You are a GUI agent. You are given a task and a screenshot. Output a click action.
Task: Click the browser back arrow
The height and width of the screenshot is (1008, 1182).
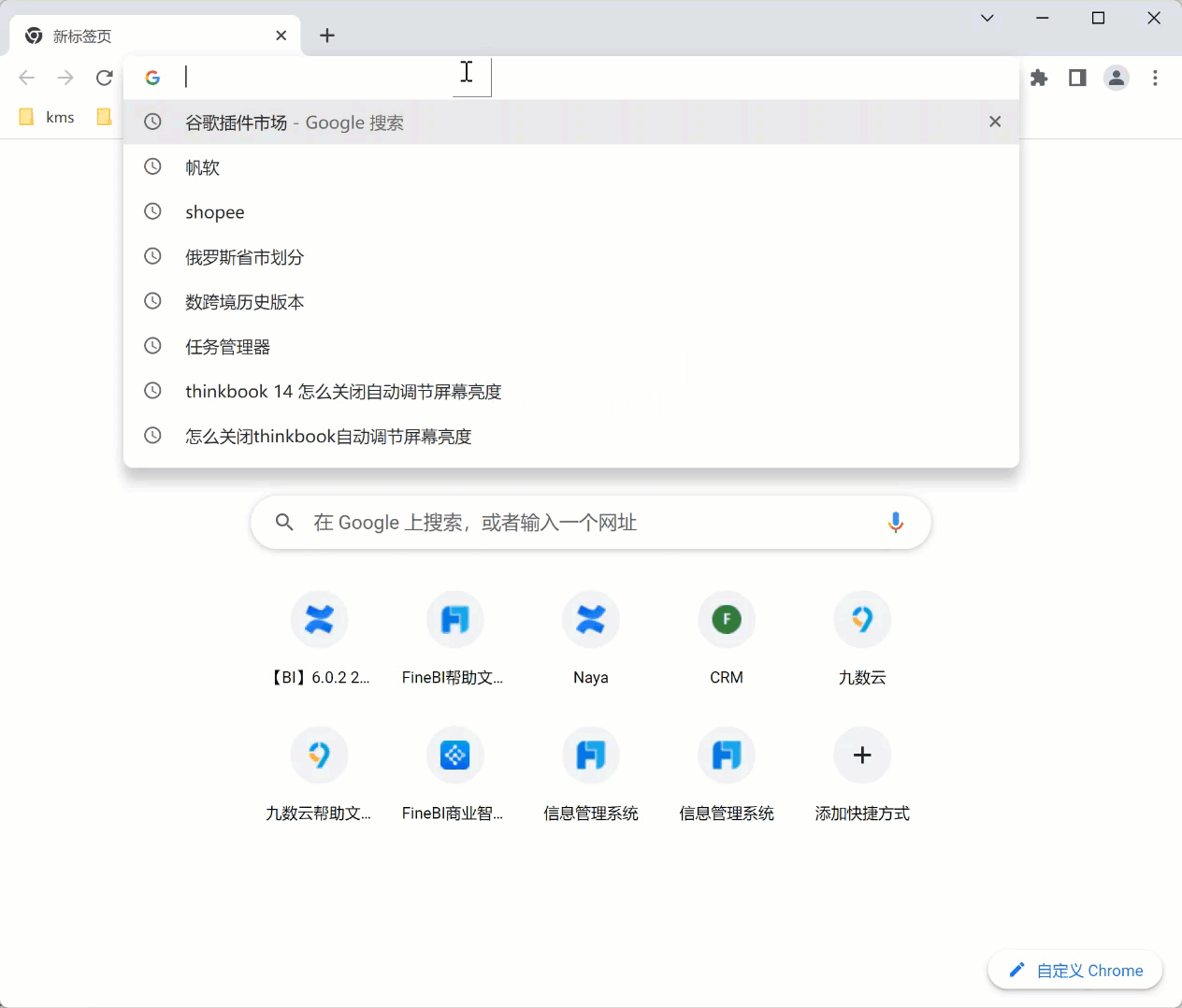tap(27, 78)
